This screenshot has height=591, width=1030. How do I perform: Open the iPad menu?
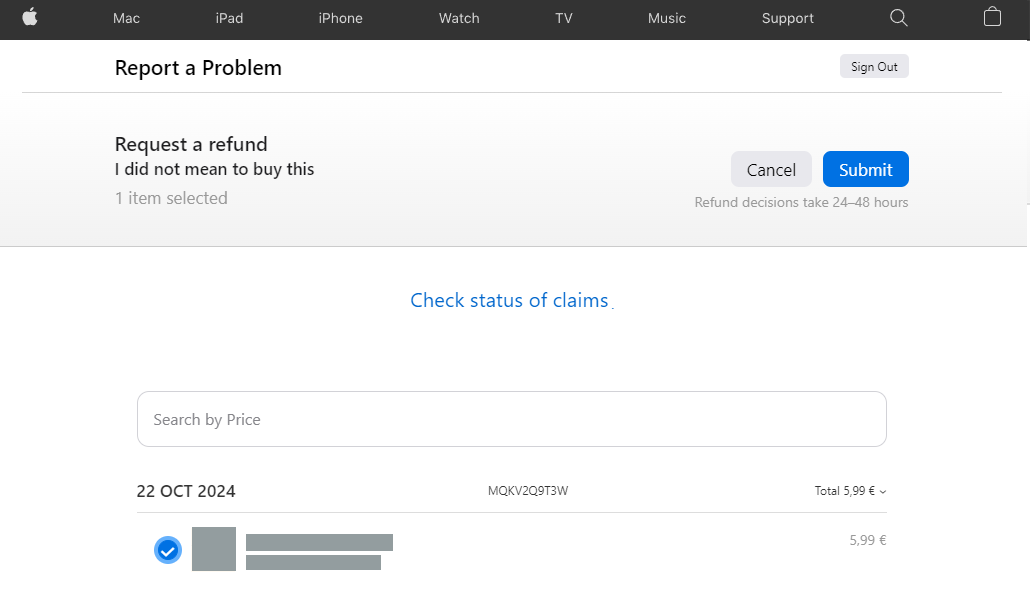(x=229, y=18)
